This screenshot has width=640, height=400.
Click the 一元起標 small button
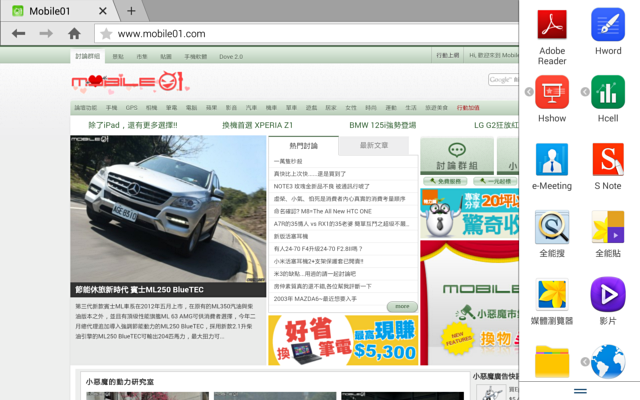(495, 181)
